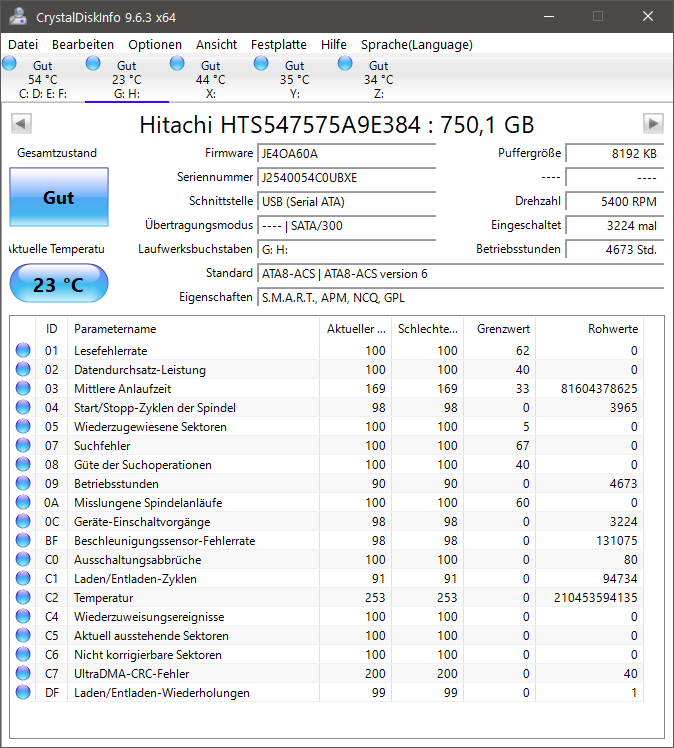Click status icon of Laden/Entladen-Wiederholungen row
Viewport: 674px width, 748px height.
click(x=23, y=692)
